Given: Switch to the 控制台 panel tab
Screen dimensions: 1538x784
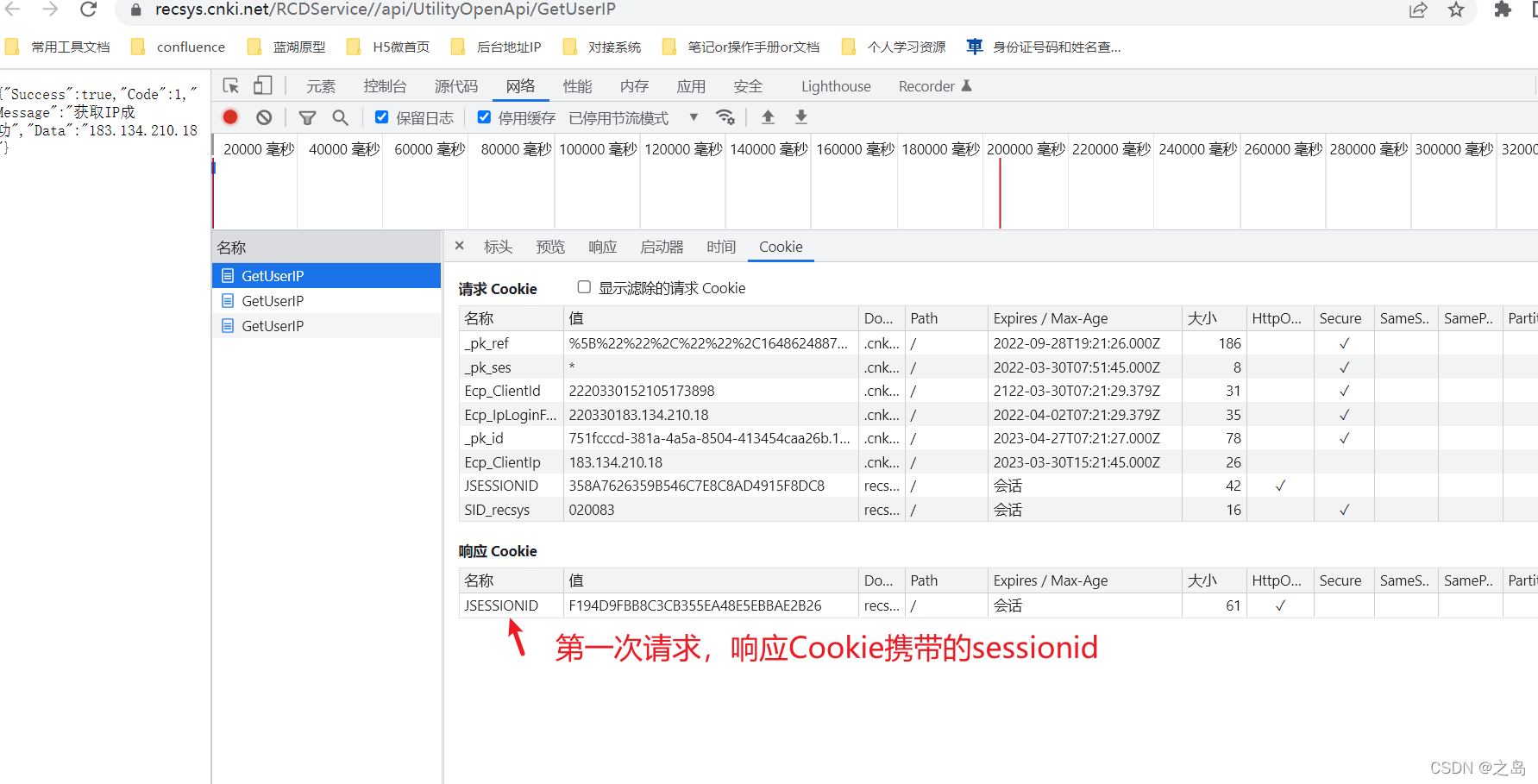Looking at the screenshot, I should coord(385,86).
